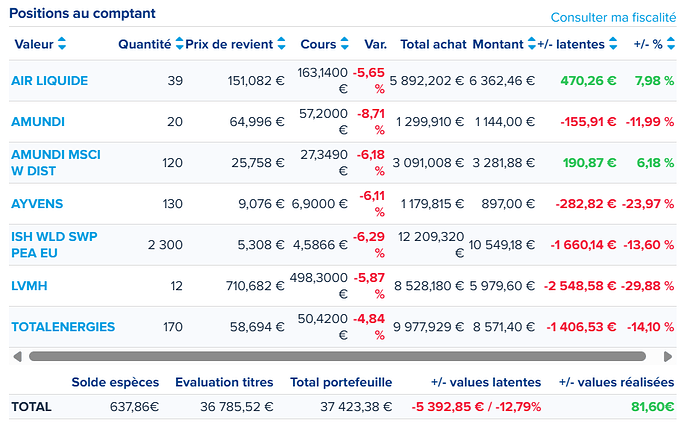Sort by +/- % column arrows
Viewport: 690px width, 425px height.
671,44
